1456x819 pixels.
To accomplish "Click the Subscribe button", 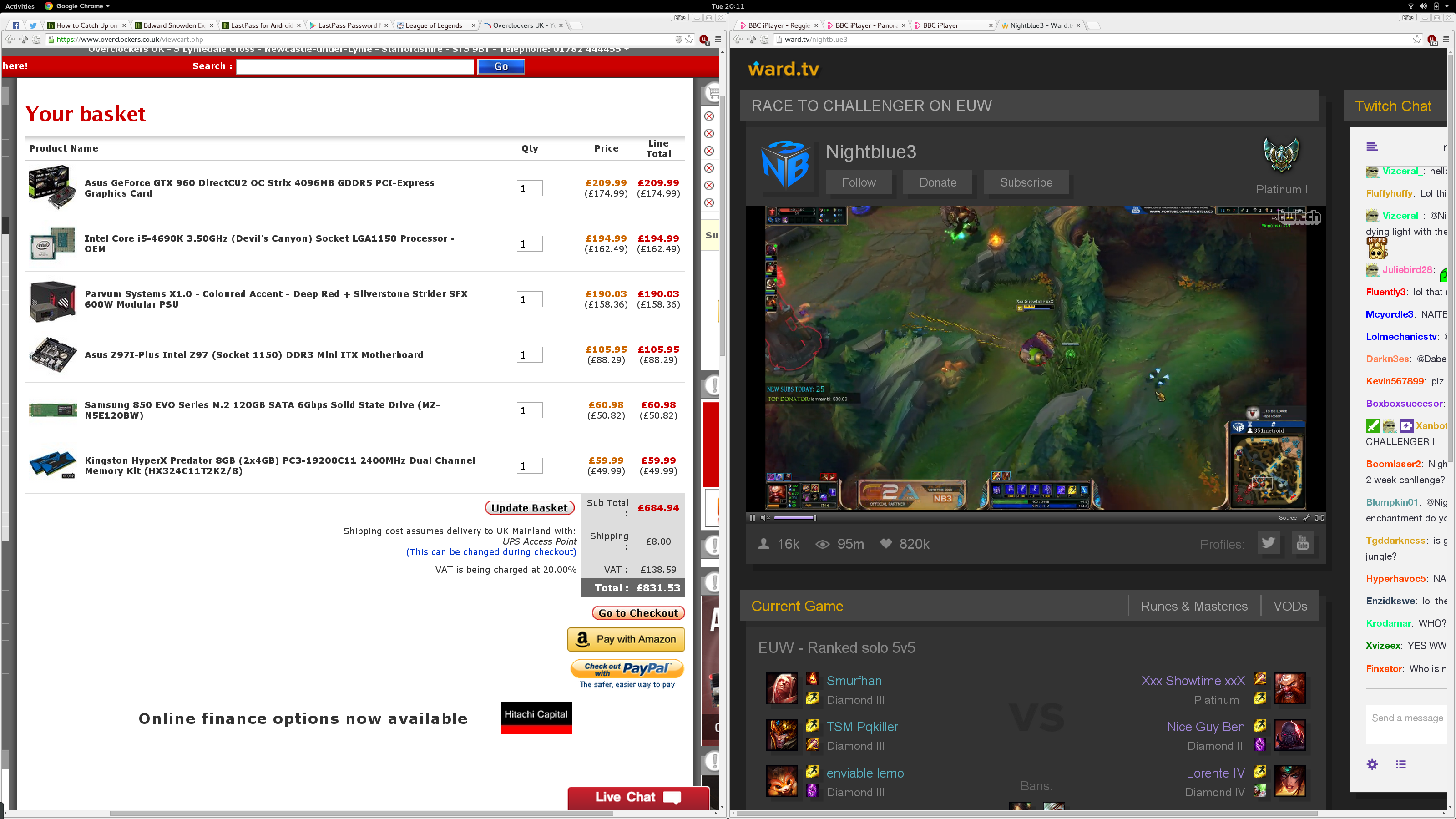I will [1026, 182].
